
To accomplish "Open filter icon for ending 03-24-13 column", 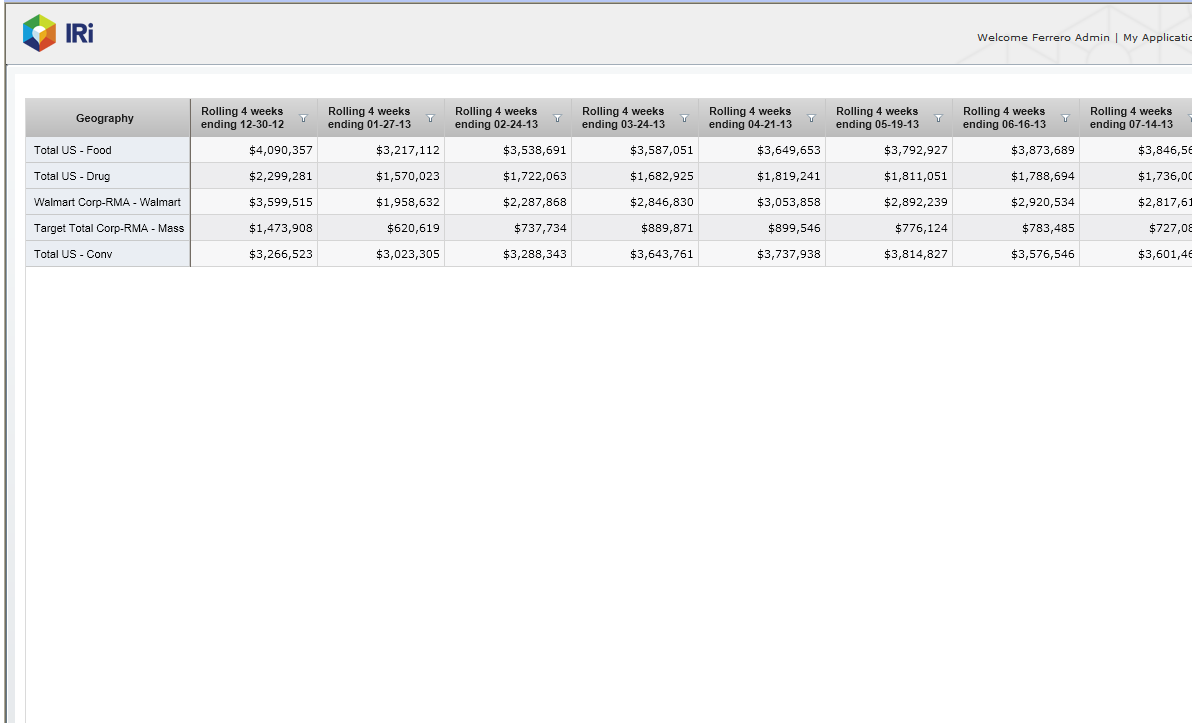I will pos(684,118).
